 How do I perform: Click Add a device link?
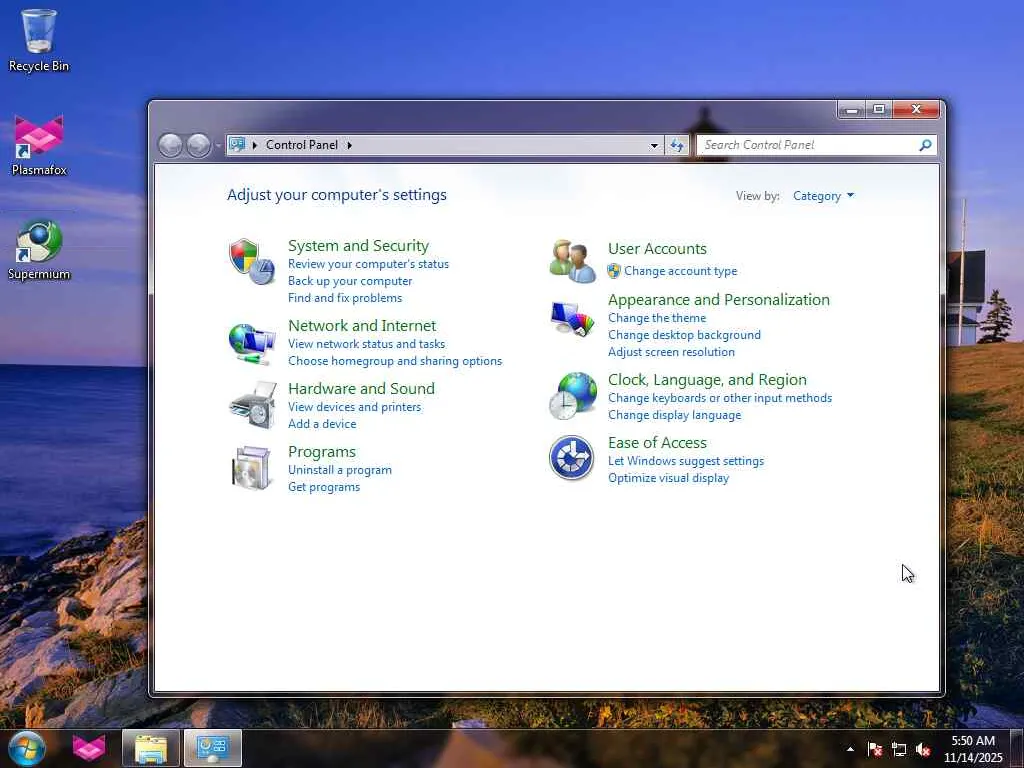[x=322, y=424]
